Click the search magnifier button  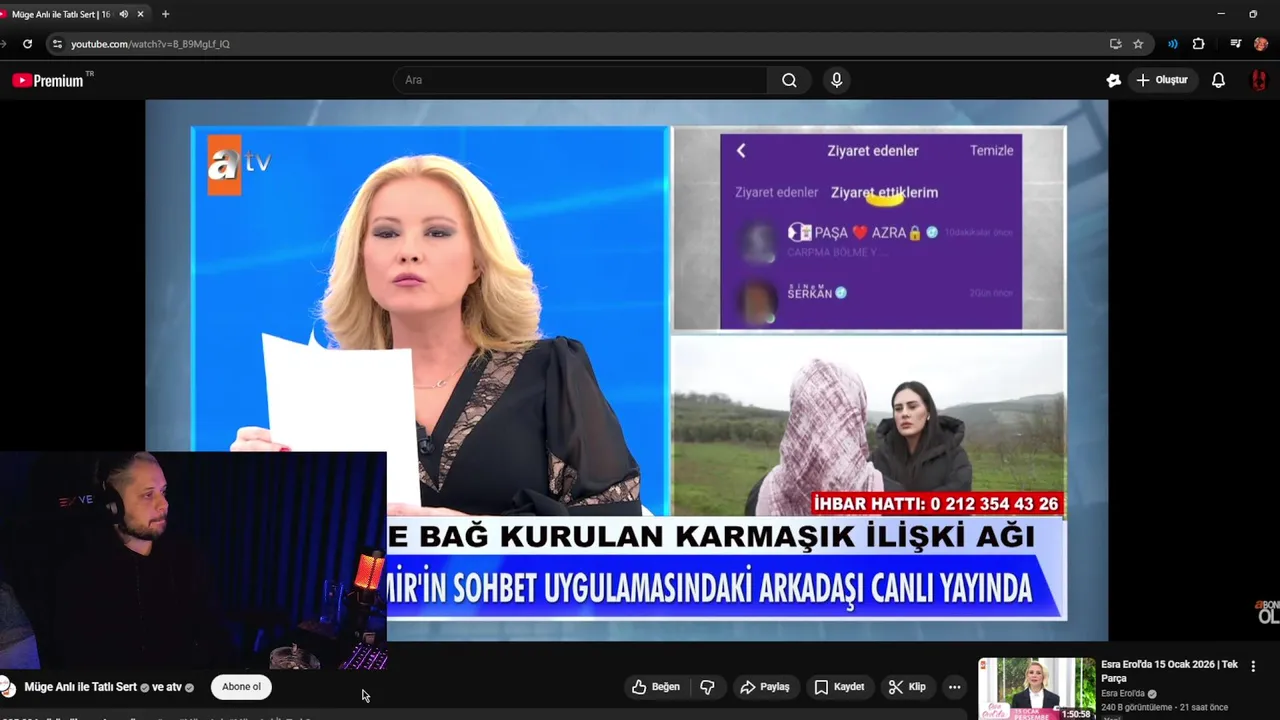789,80
